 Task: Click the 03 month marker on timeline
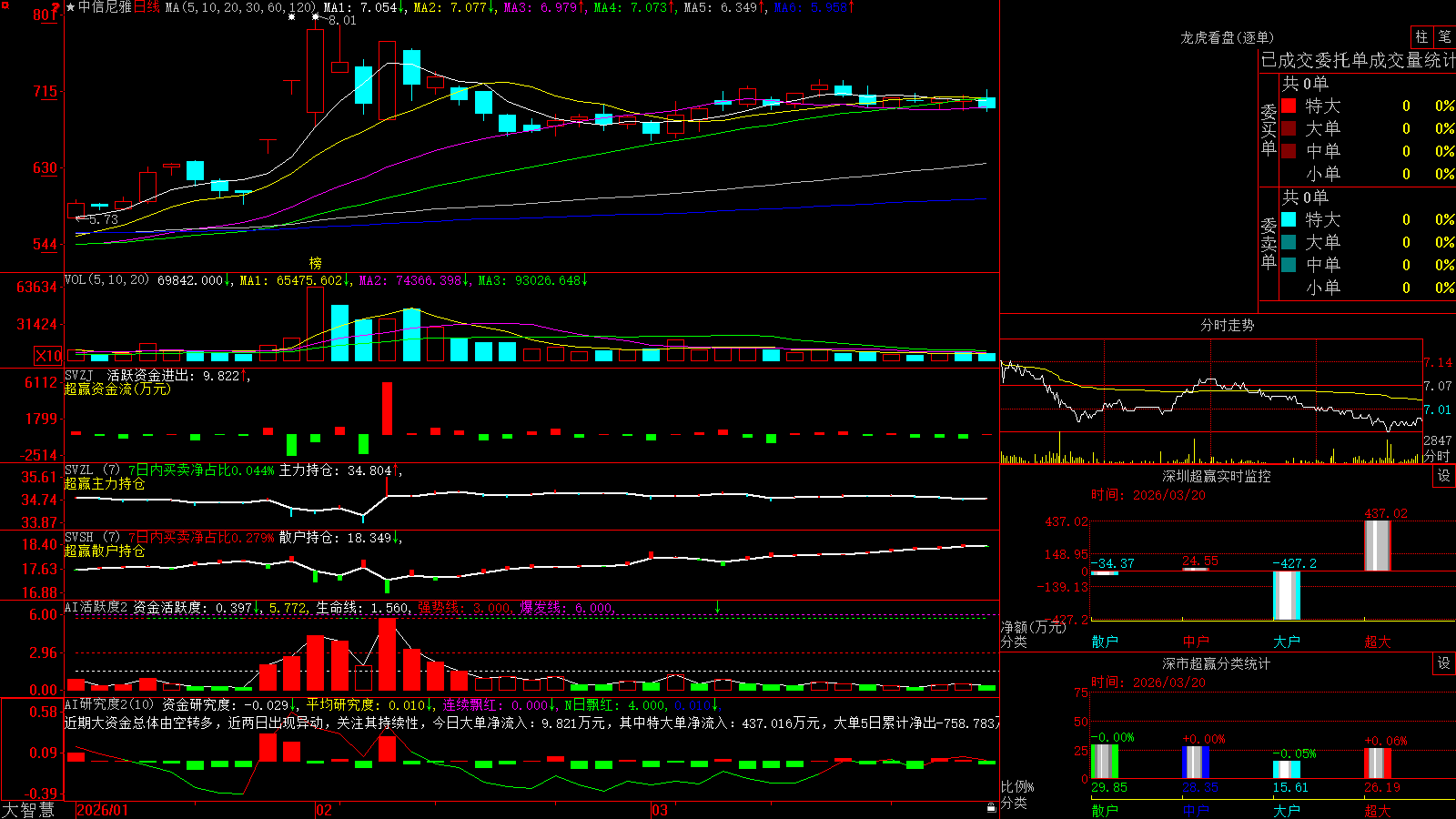click(660, 810)
